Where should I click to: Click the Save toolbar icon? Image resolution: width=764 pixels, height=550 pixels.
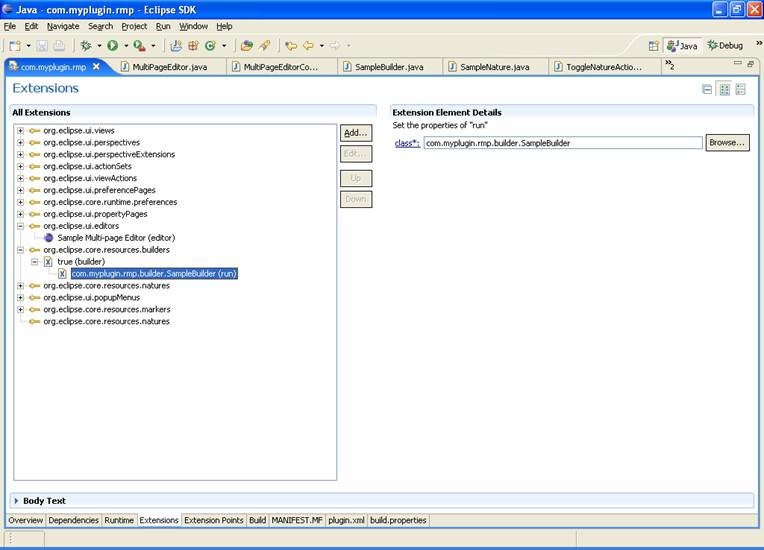point(42,46)
